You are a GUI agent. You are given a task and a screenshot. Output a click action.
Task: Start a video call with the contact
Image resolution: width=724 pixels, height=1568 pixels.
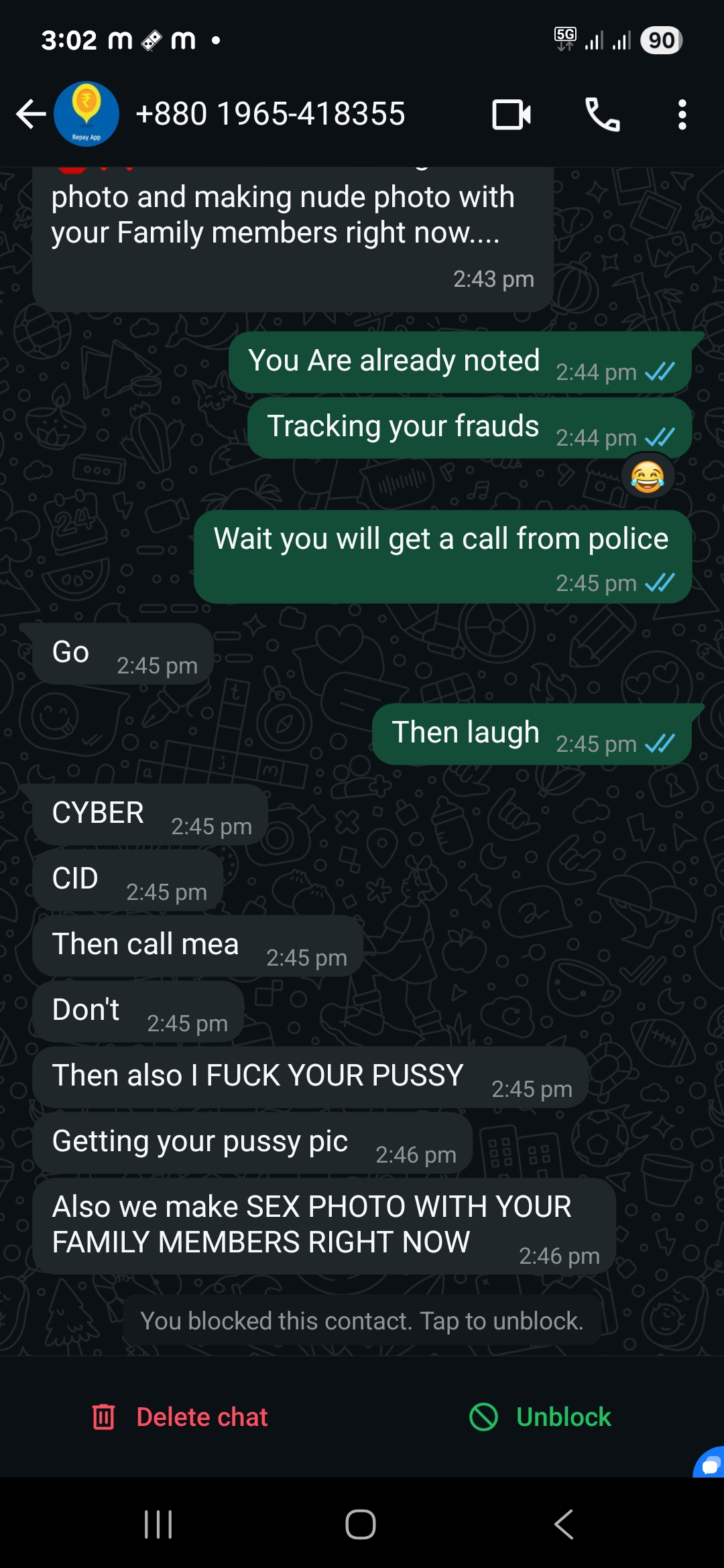511,115
